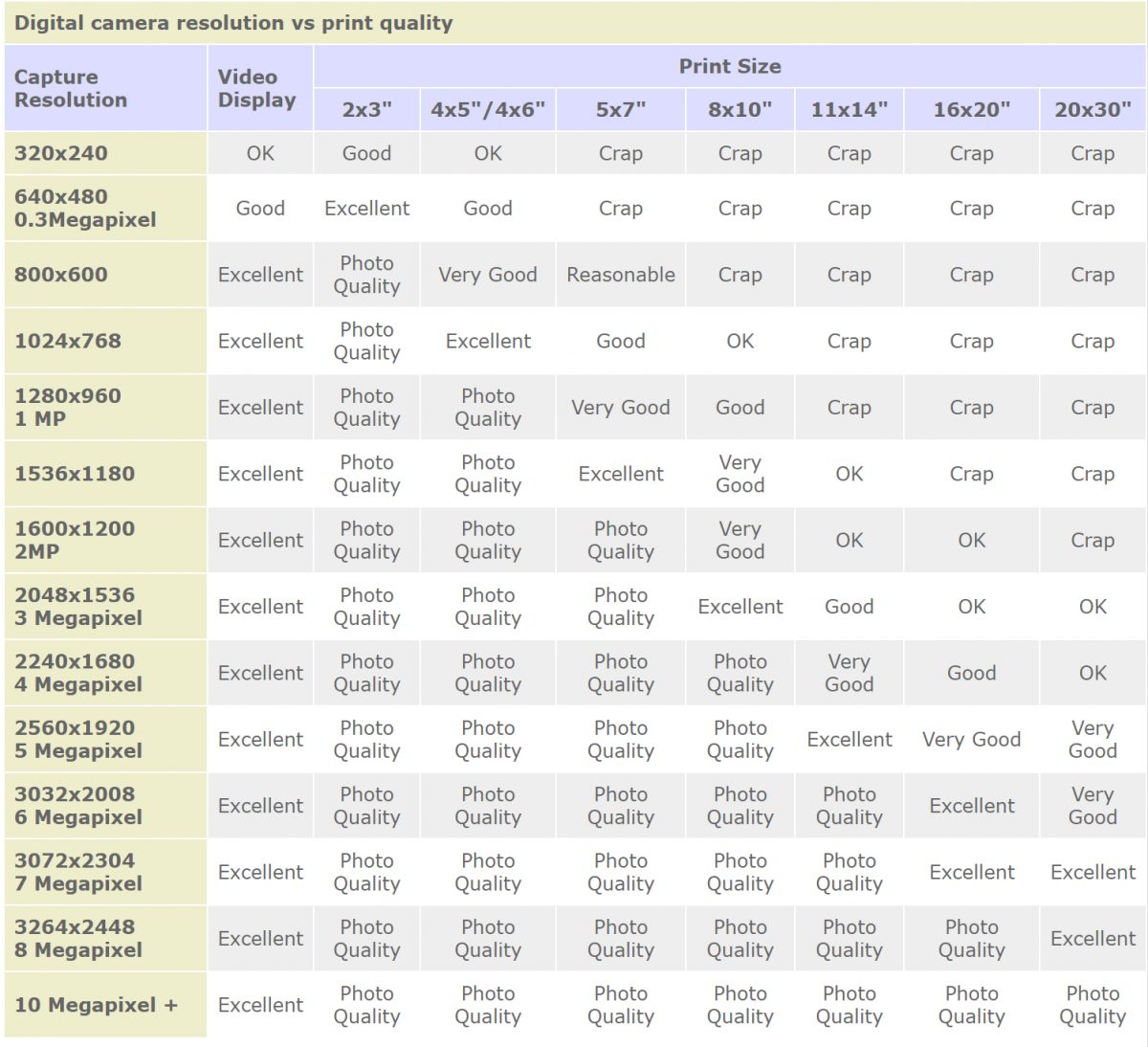Select the 16x20" column header
This screenshot has width=1148, height=1047.
[x=971, y=109]
